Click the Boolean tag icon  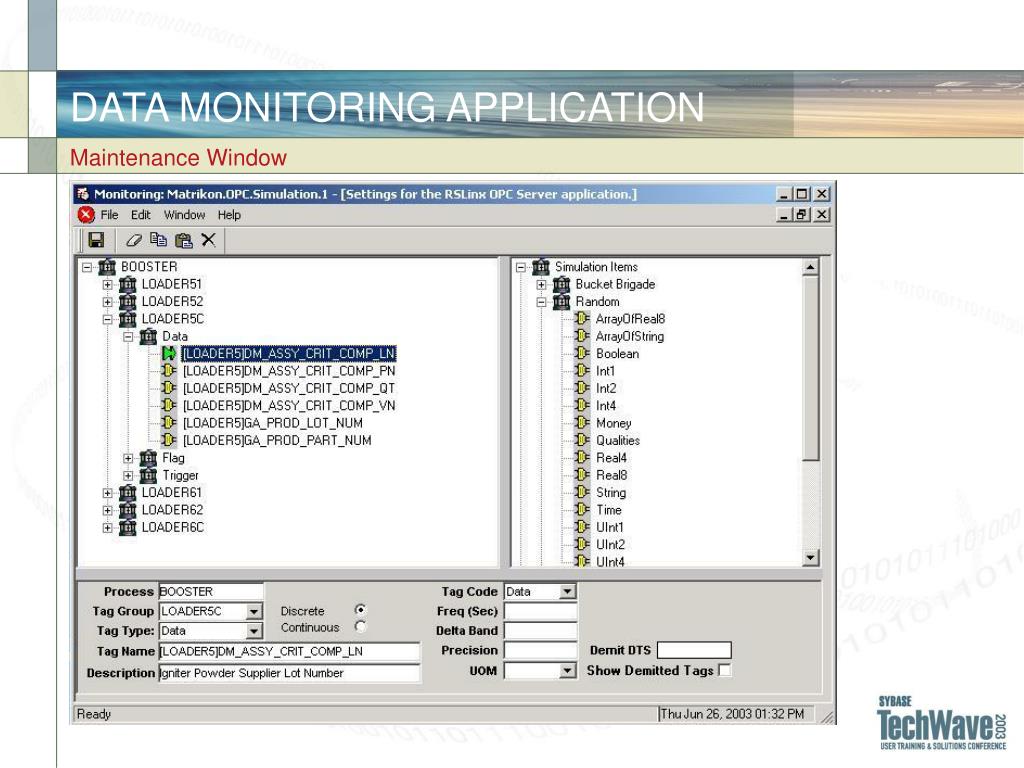click(x=582, y=353)
